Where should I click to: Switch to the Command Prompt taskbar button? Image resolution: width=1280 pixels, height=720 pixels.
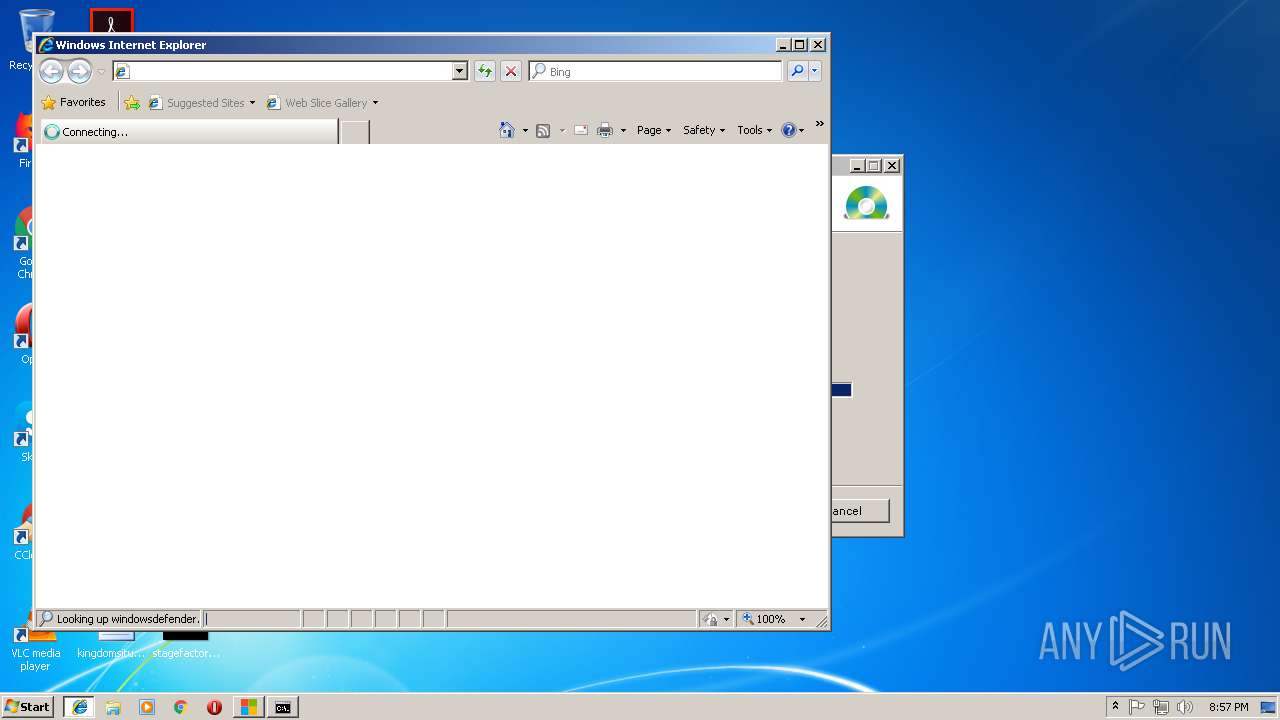click(x=283, y=707)
